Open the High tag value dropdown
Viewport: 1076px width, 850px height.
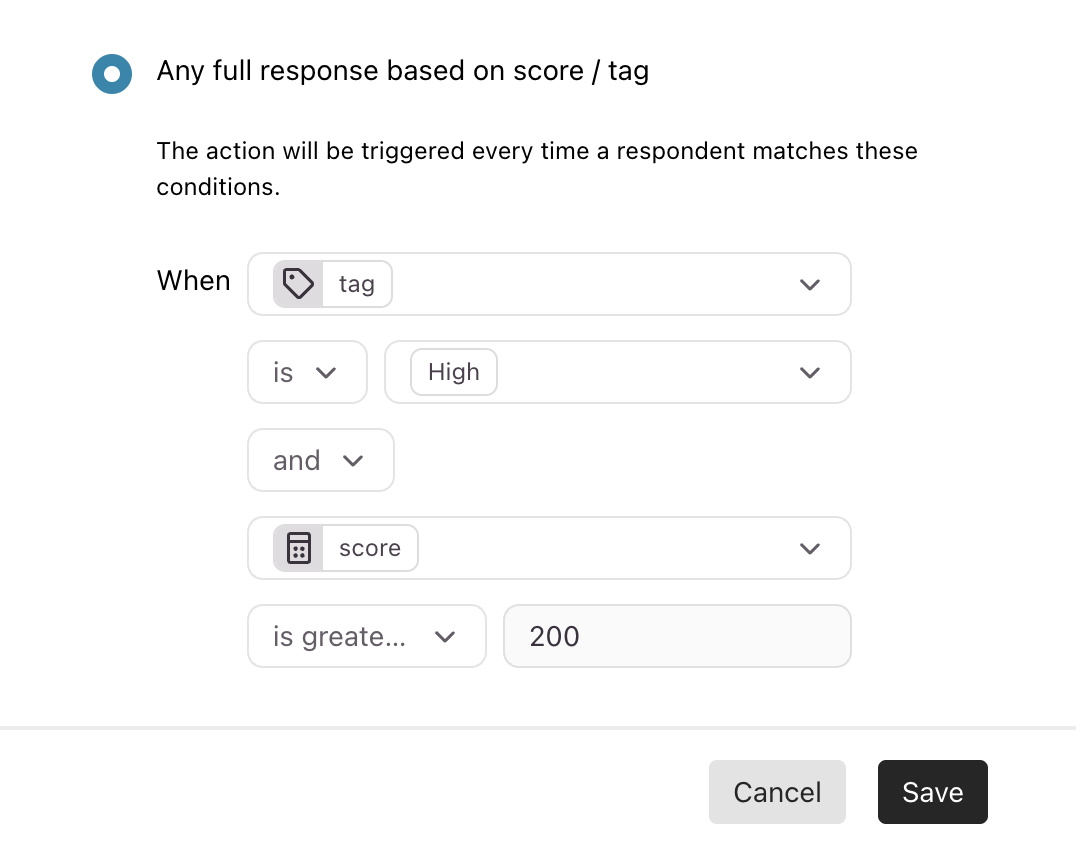pos(618,372)
